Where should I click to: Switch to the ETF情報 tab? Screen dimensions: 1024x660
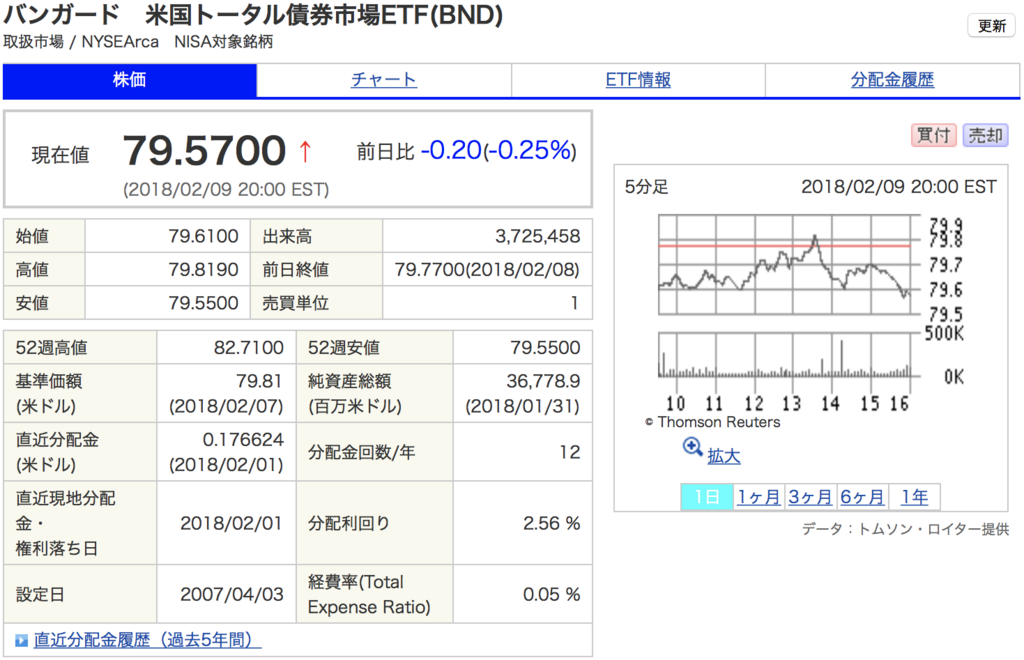638,80
